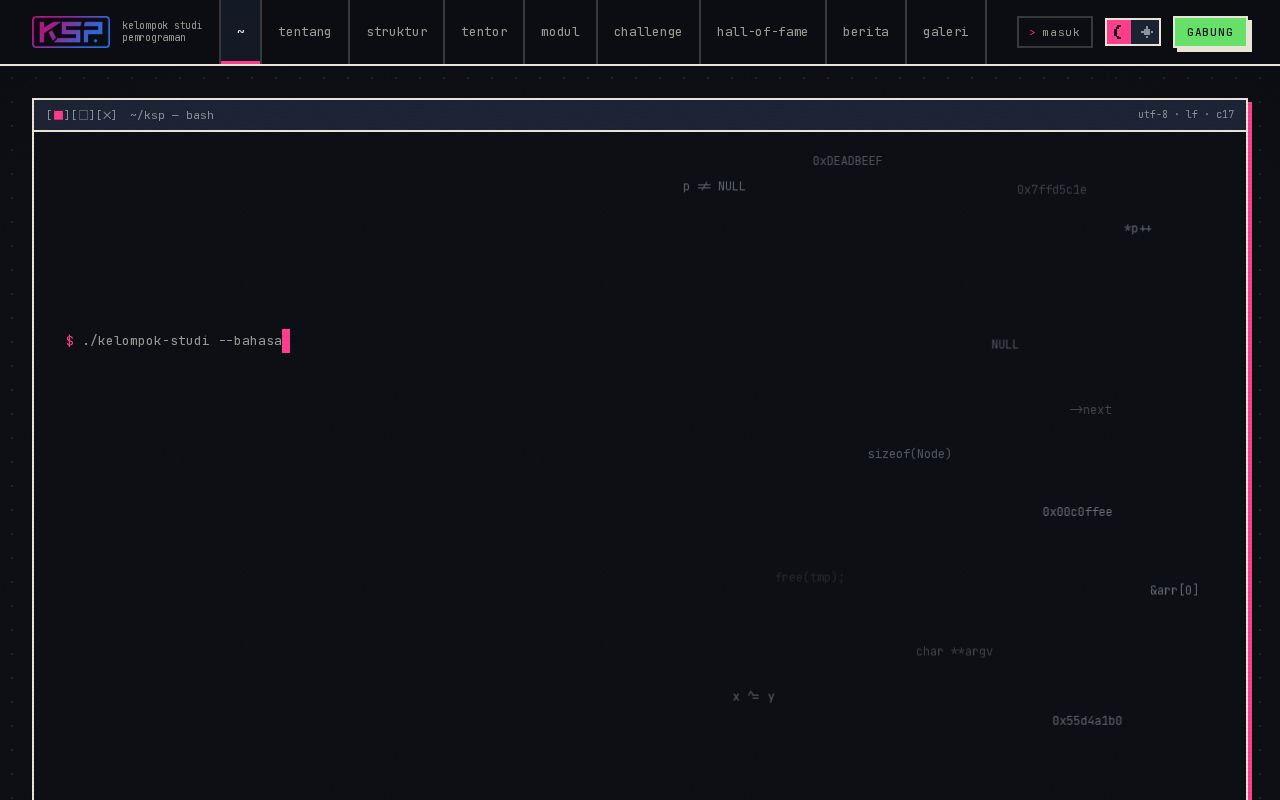1280x800 pixels.
Task: Open the home (~) tab
Action: pyautogui.click(x=240, y=32)
